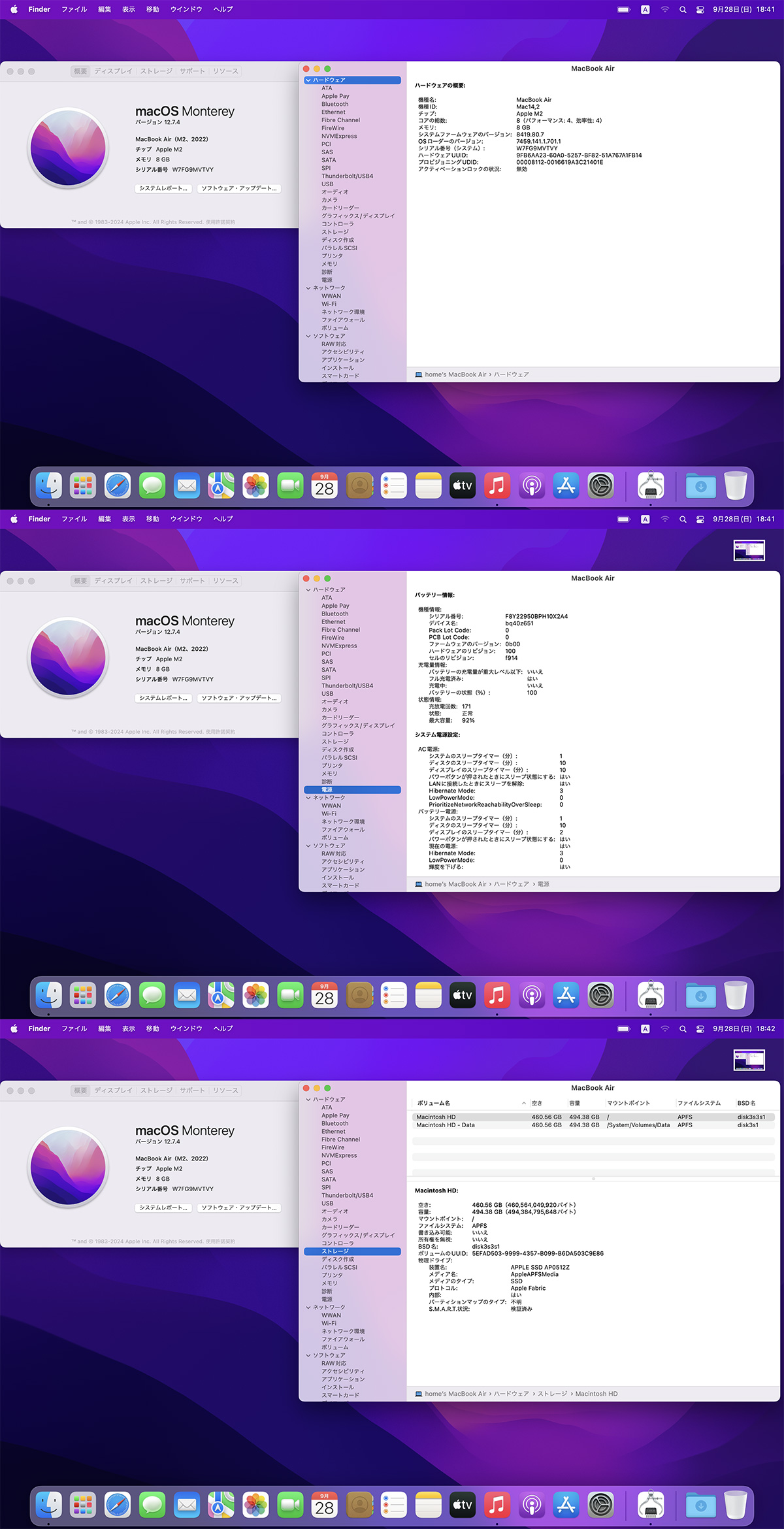
Task: Open App Store in dock below battery info window
Action: click(x=566, y=996)
